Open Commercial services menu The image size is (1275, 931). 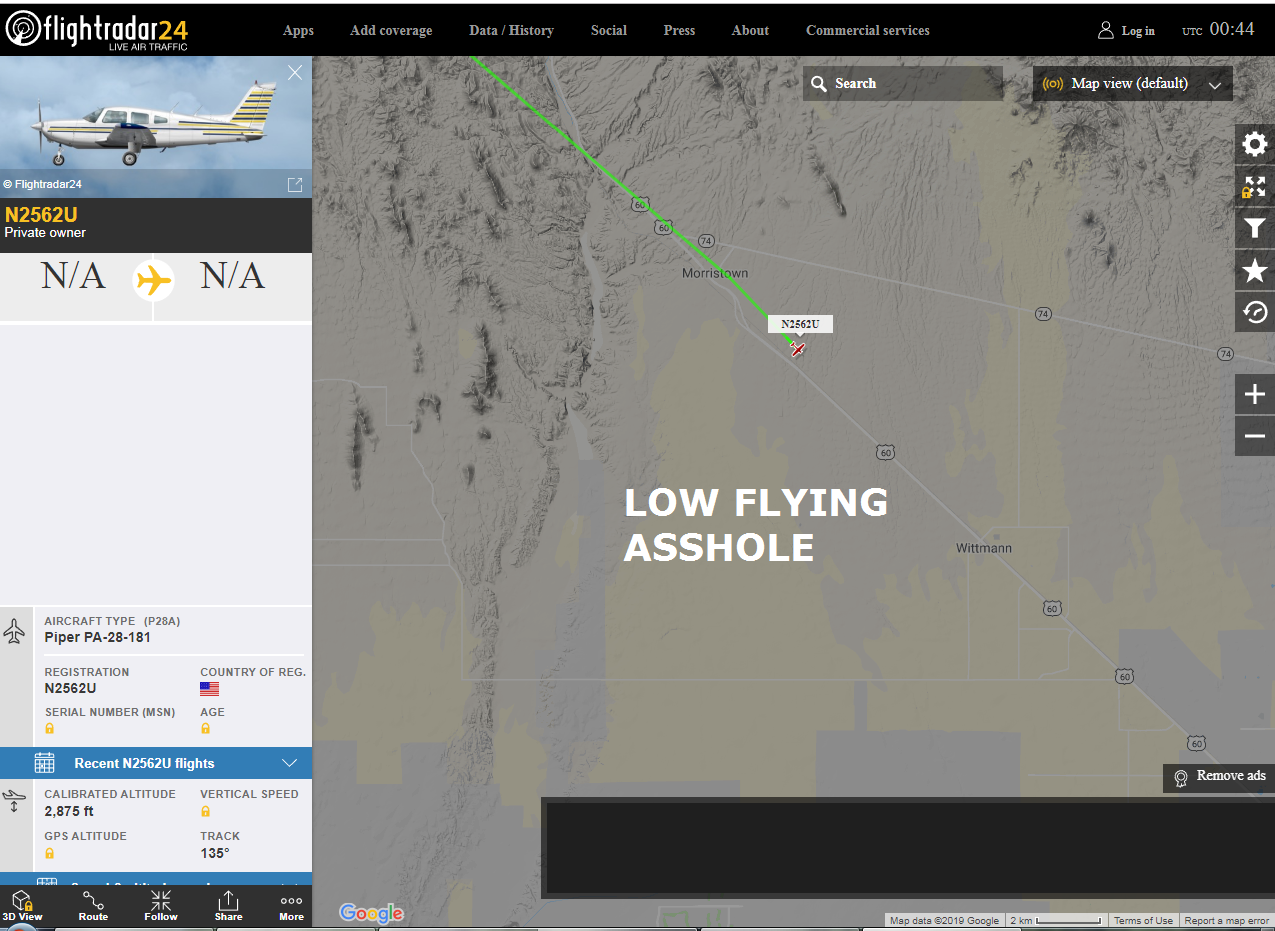867,30
